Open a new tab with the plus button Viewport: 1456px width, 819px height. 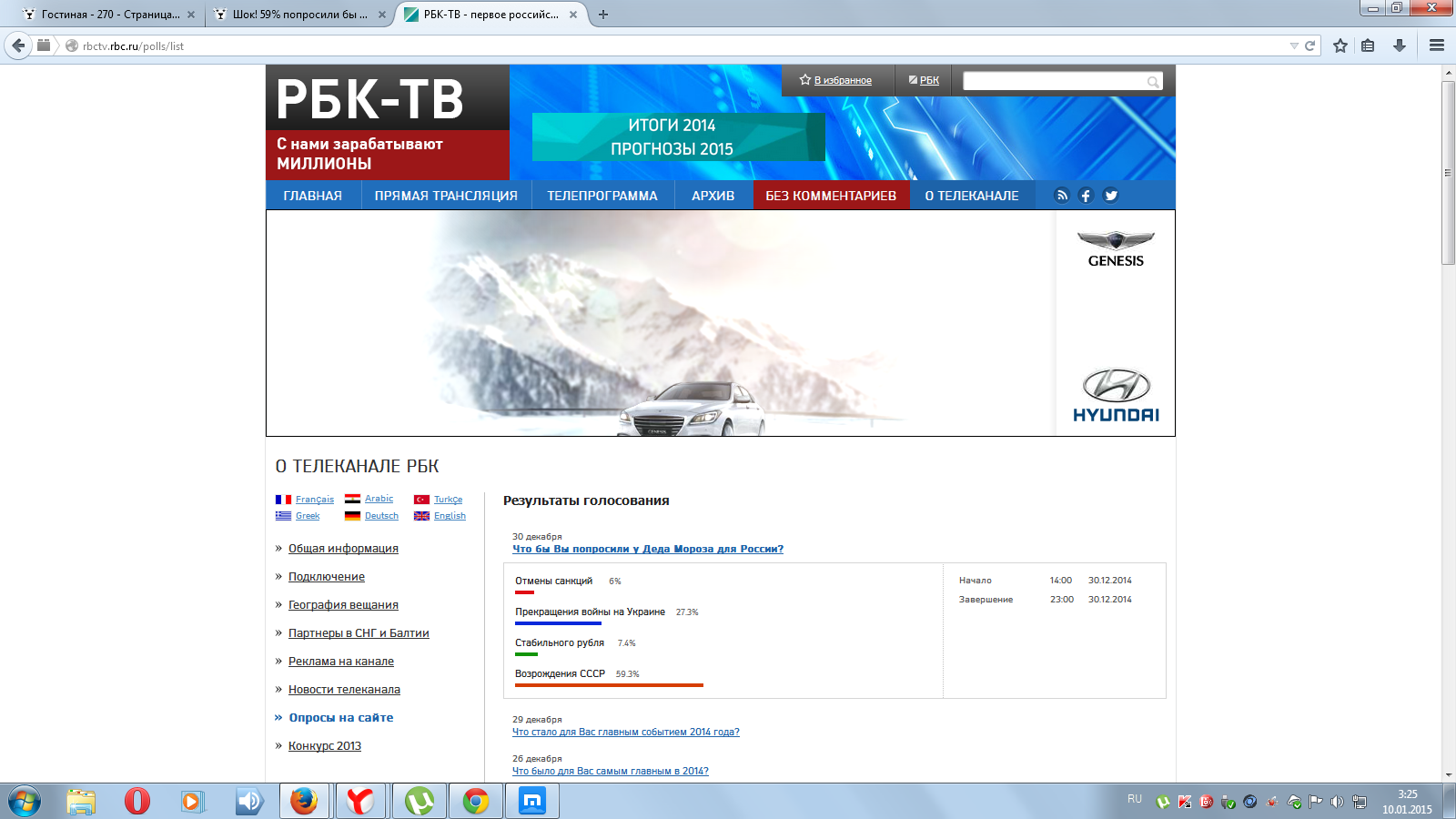coord(602,15)
